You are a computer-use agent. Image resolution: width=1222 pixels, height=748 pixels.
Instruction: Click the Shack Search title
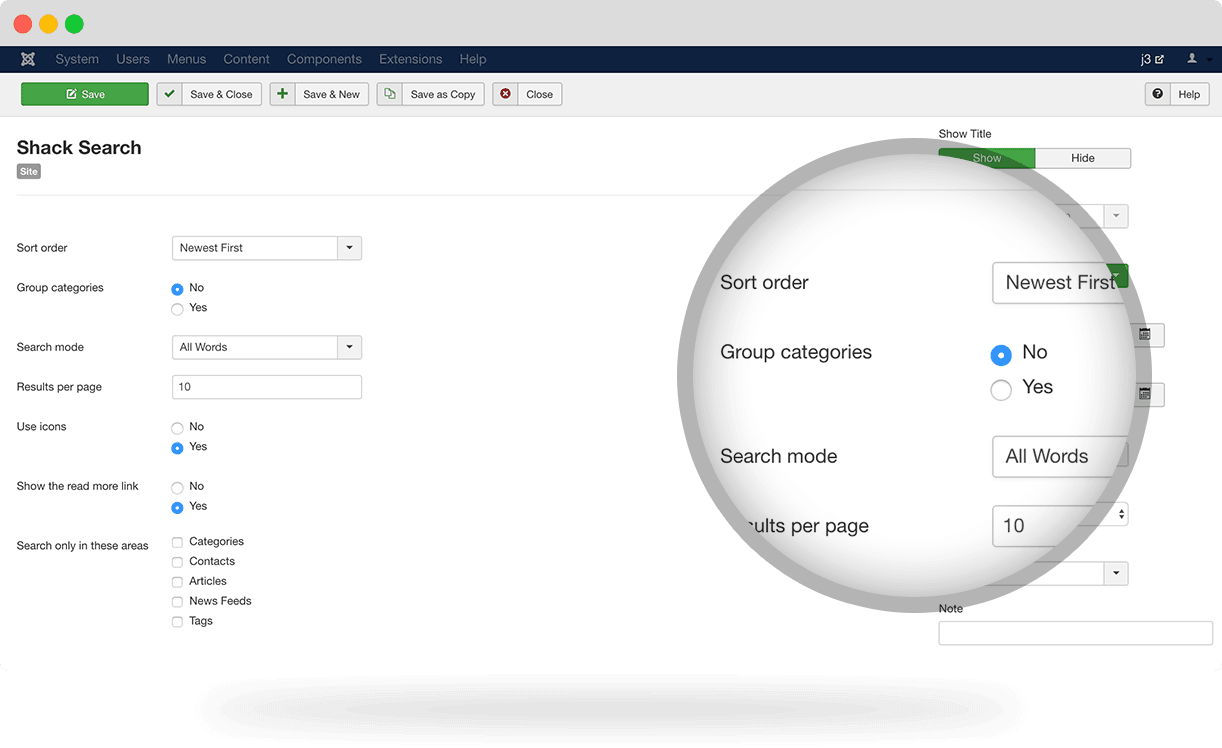79,148
